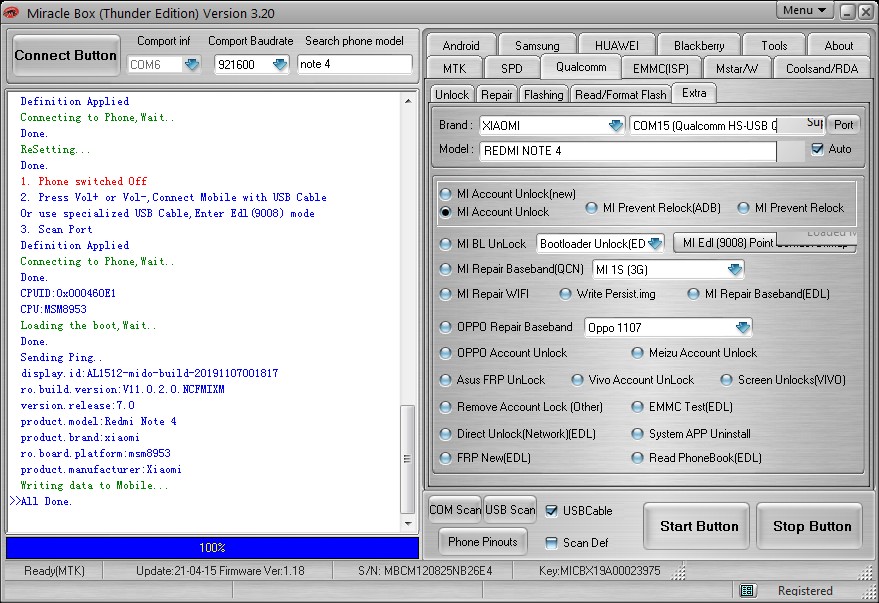Select the Qualcomm tab
This screenshot has height=603, width=879.
point(581,67)
